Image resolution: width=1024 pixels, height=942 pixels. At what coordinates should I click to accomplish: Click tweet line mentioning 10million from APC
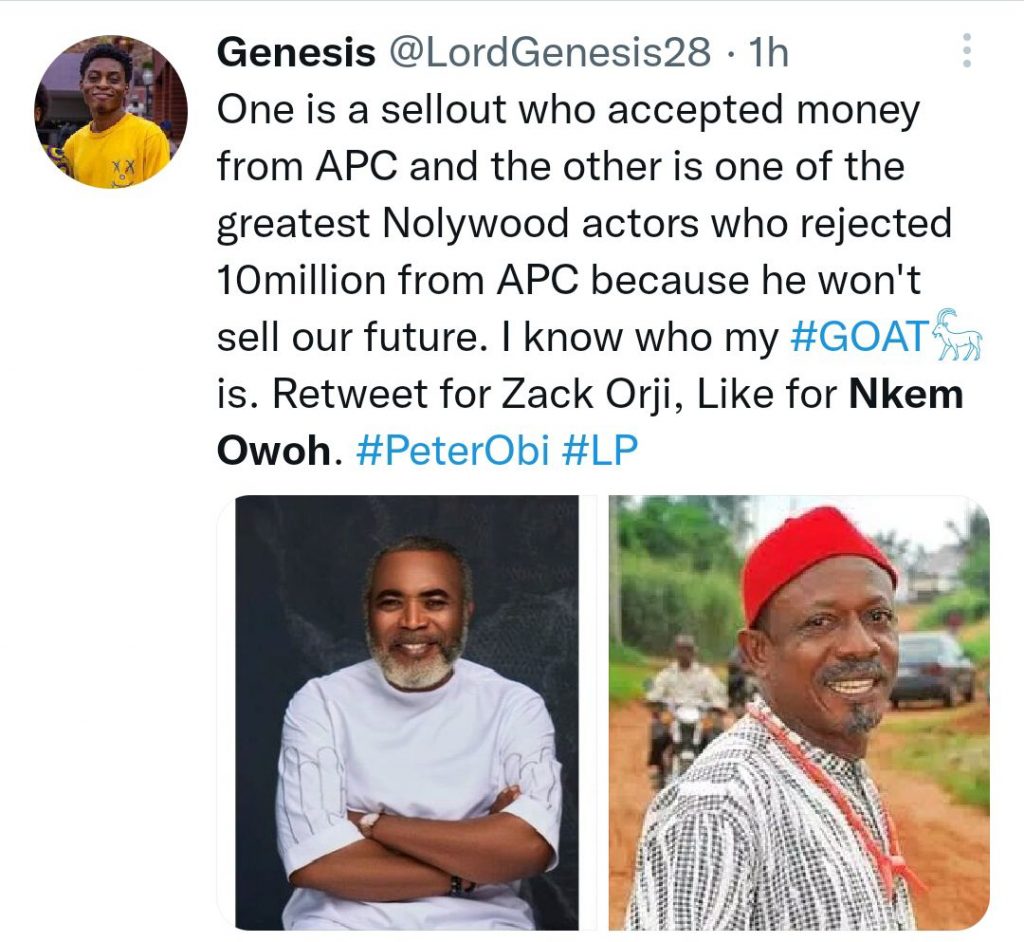(x=568, y=280)
